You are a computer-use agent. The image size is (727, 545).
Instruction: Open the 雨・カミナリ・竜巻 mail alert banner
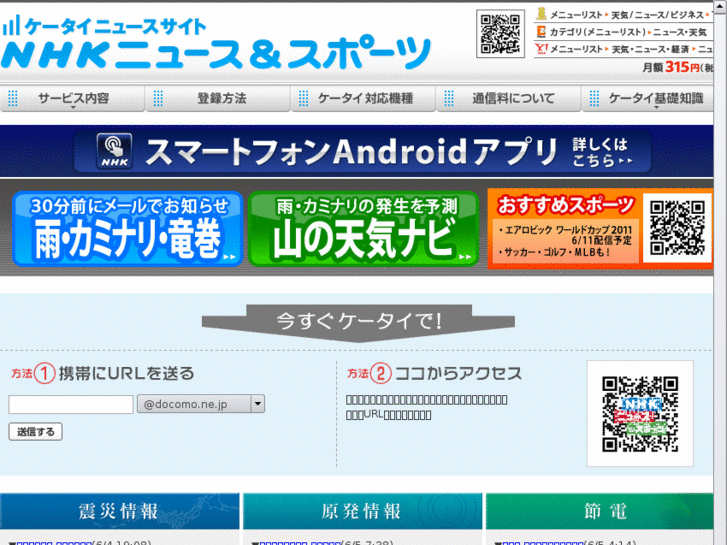(128, 229)
